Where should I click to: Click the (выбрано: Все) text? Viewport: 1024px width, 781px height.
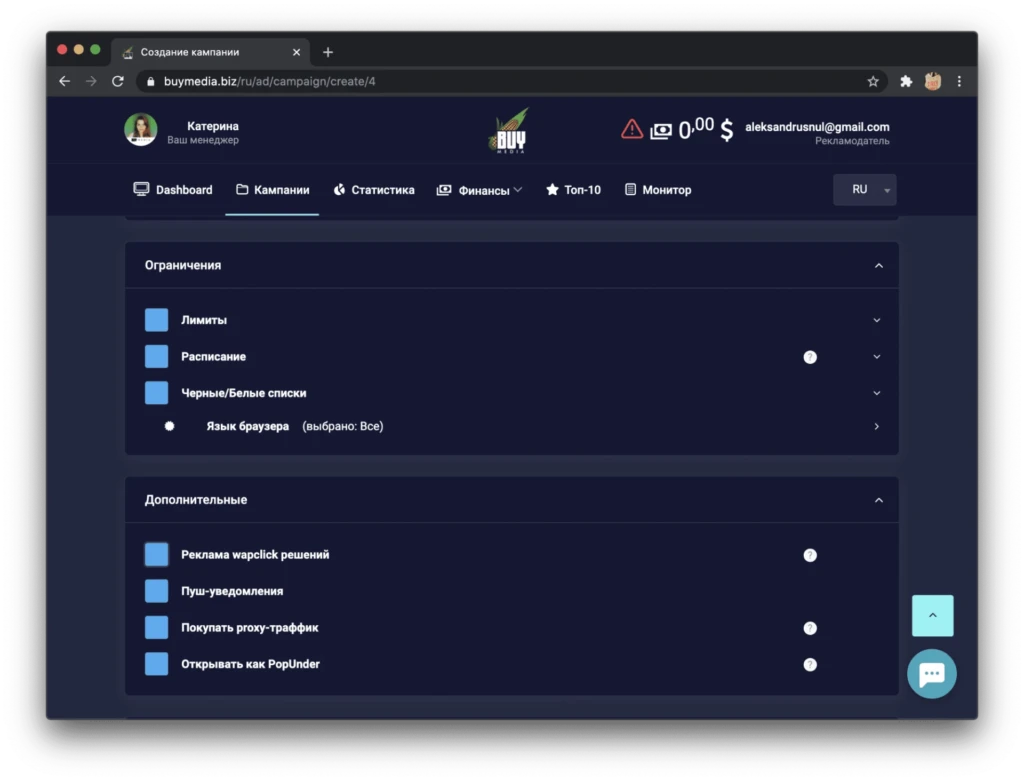(343, 426)
